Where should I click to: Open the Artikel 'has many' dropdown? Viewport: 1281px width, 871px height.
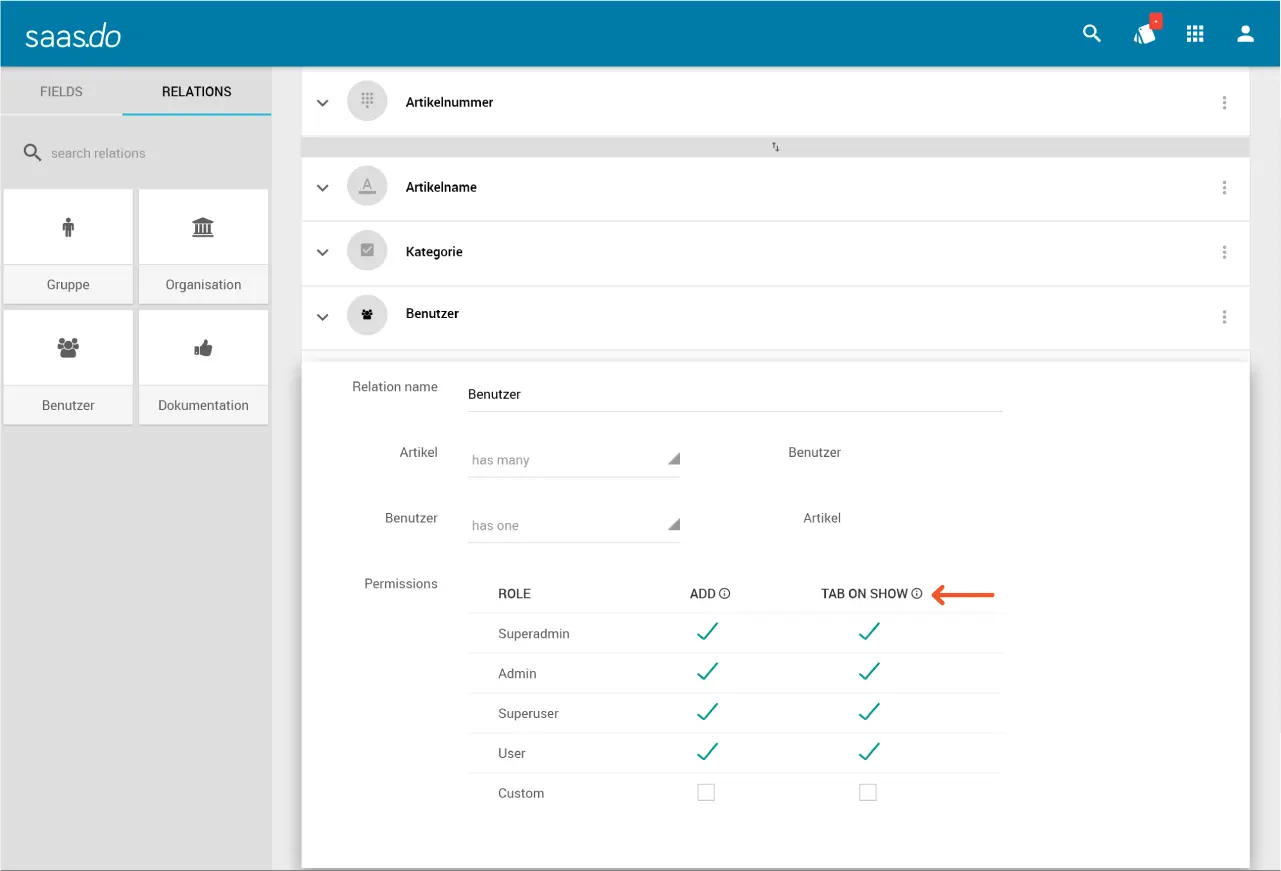(574, 460)
